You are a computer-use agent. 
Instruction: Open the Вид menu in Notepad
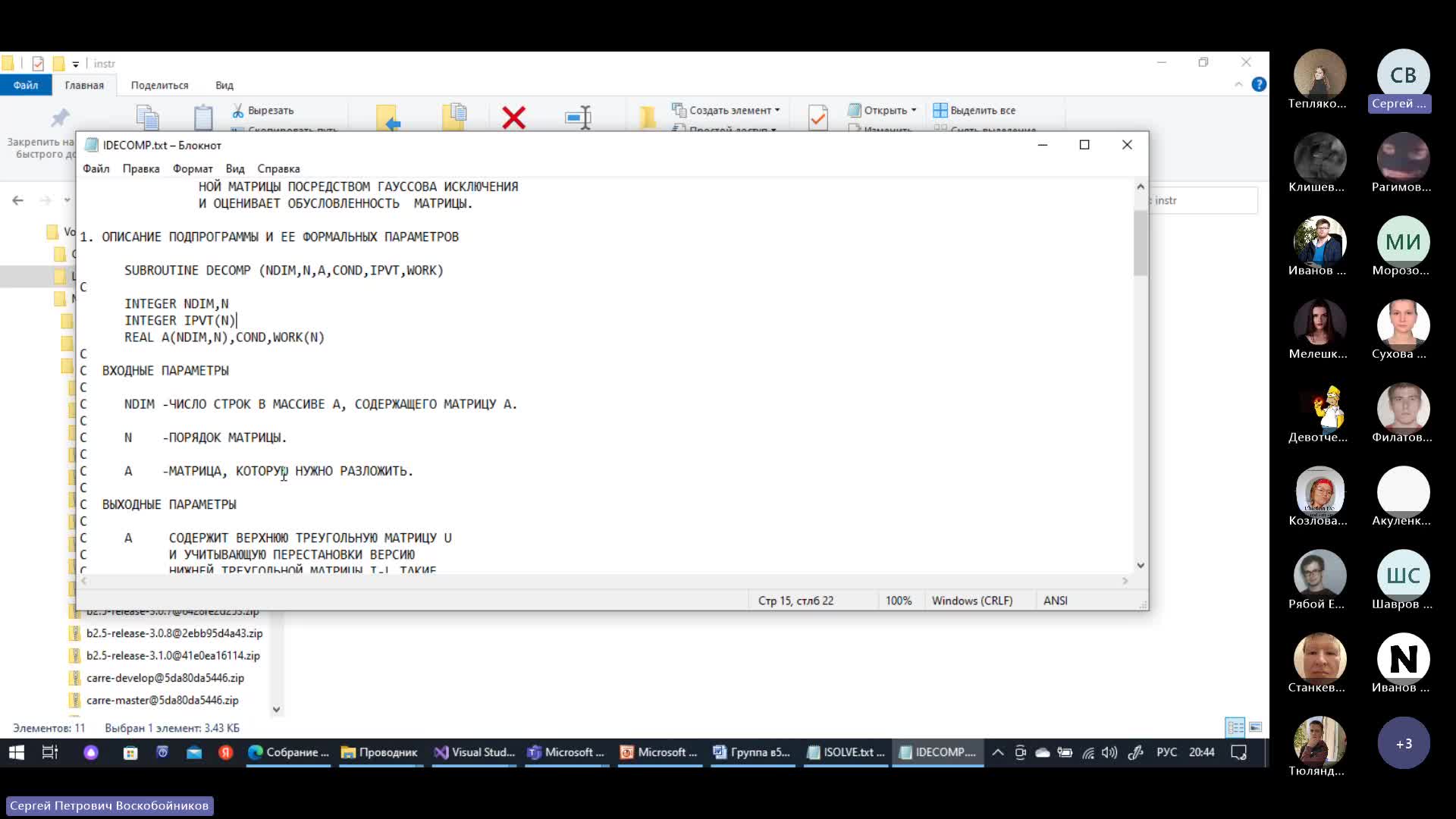tap(235, 168)
